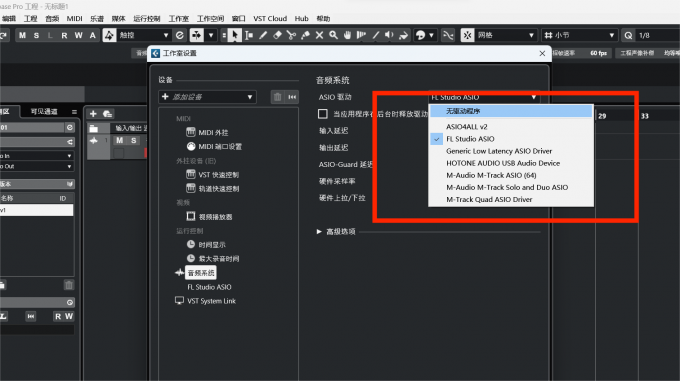This screenshot has height=381, width=680.
Task: Select the Mute X tool
Action: pyautogui.click(x=319, y=35)
